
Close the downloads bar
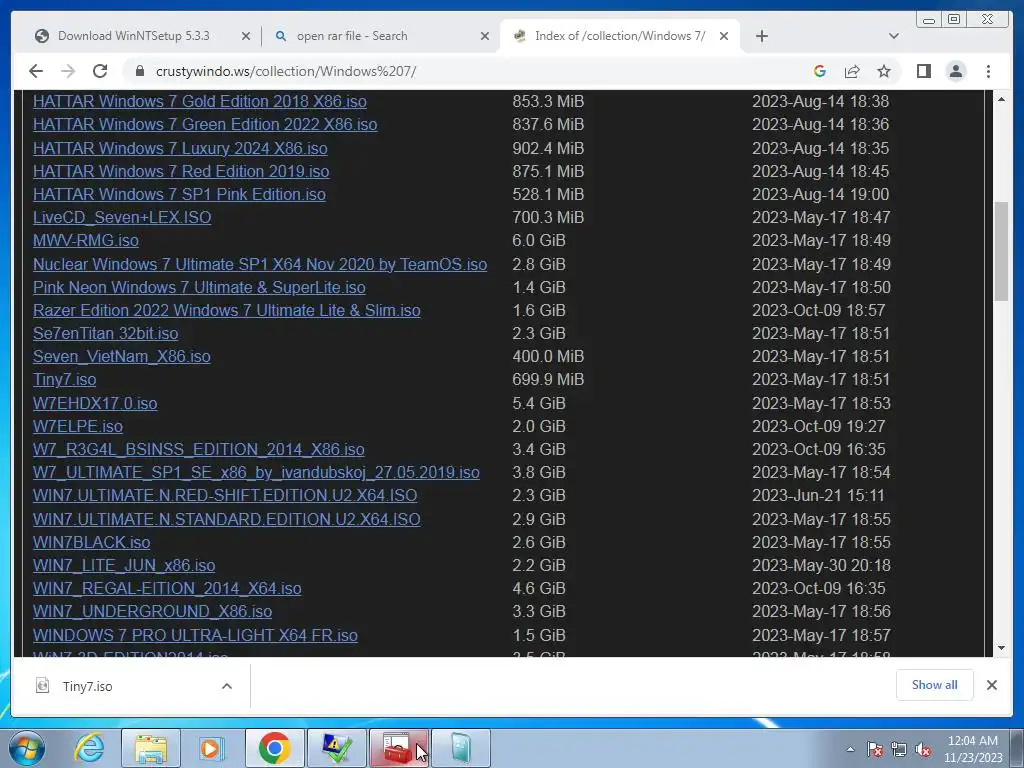991,684
